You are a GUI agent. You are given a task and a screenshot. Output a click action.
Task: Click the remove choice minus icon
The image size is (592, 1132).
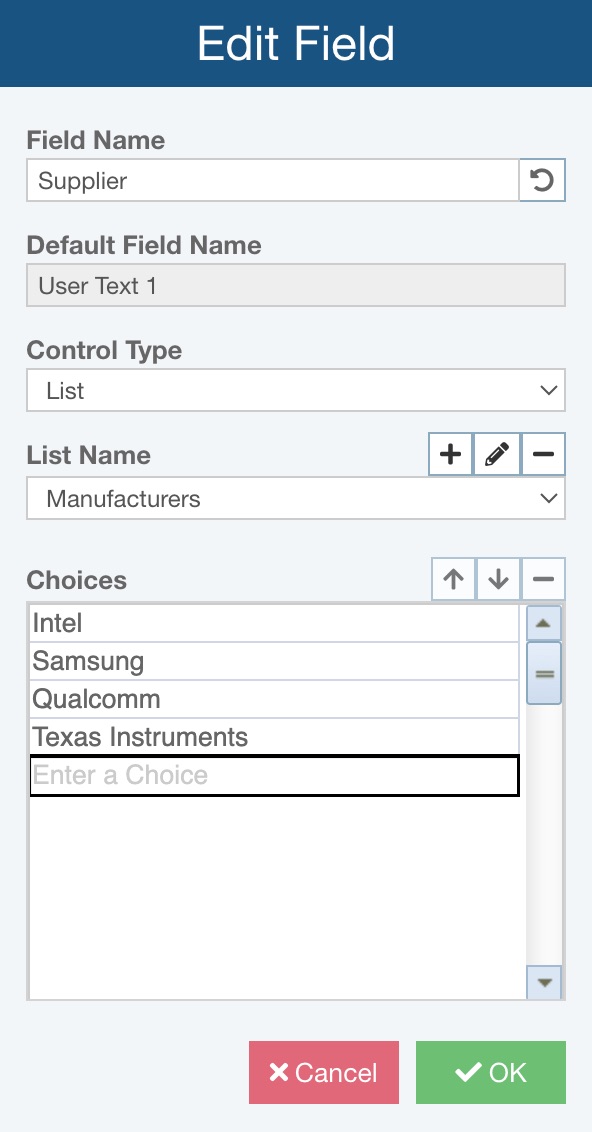coord(543,579)
